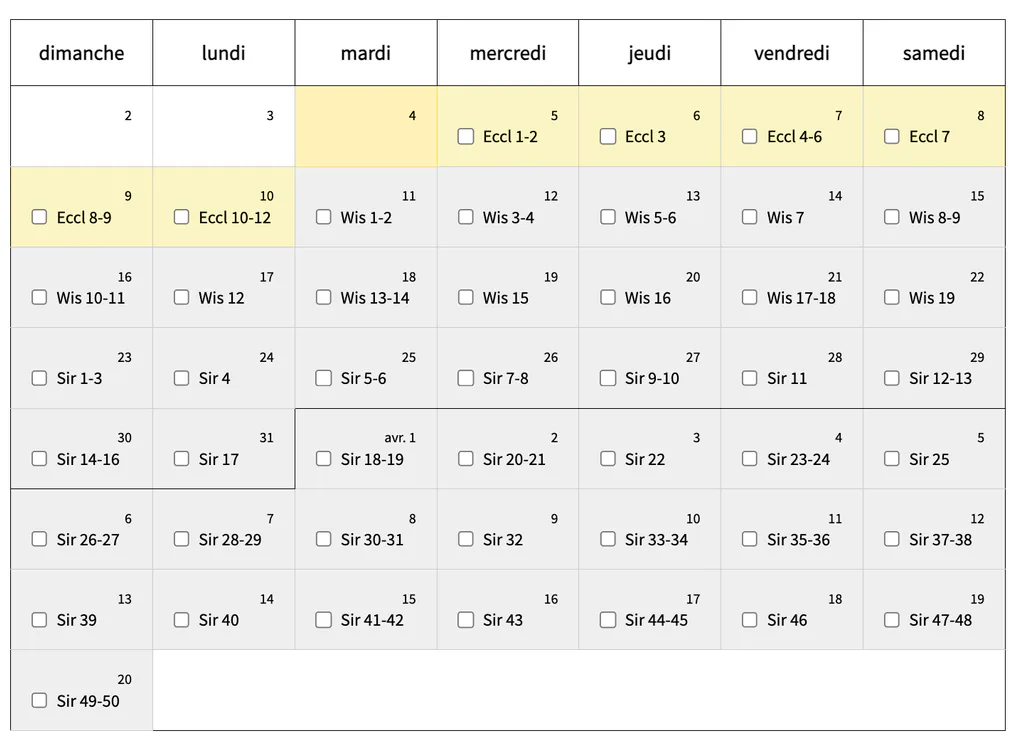
Task: Mark Sir 44-45 as read
Action: [x=608, y=620]
